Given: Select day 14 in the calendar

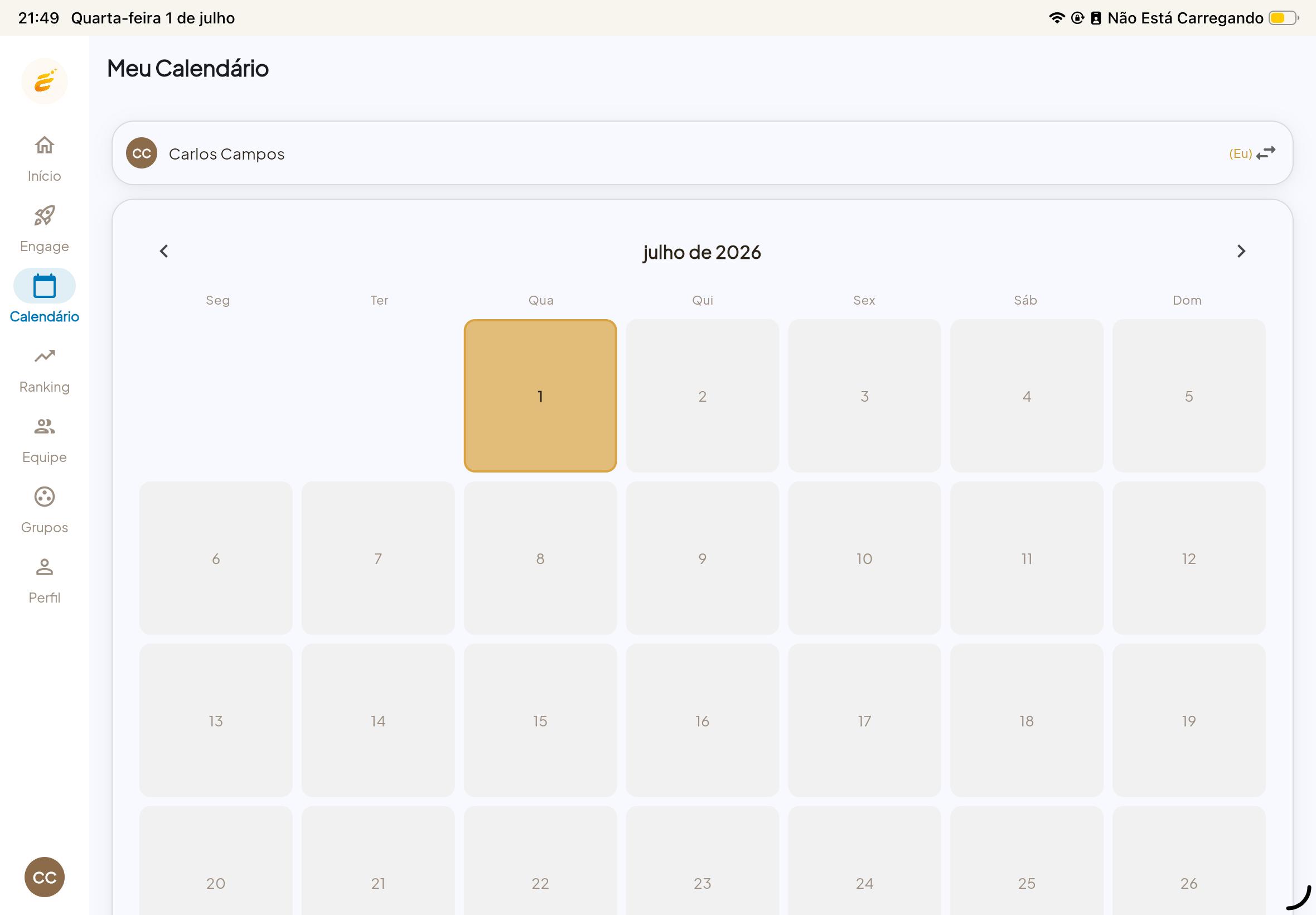Looking at the screenshot, I should coord(378,721).
